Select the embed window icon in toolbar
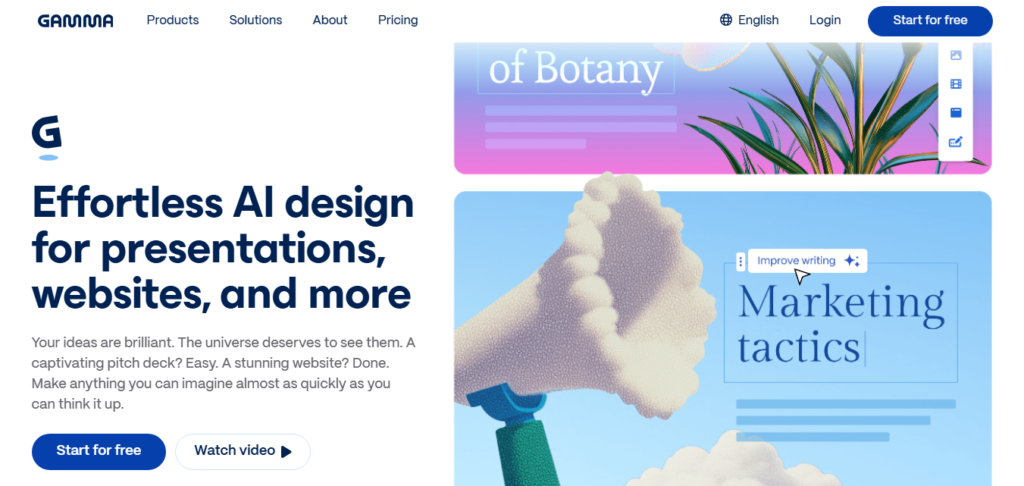1024x486 pixels. tap(955, 113)
